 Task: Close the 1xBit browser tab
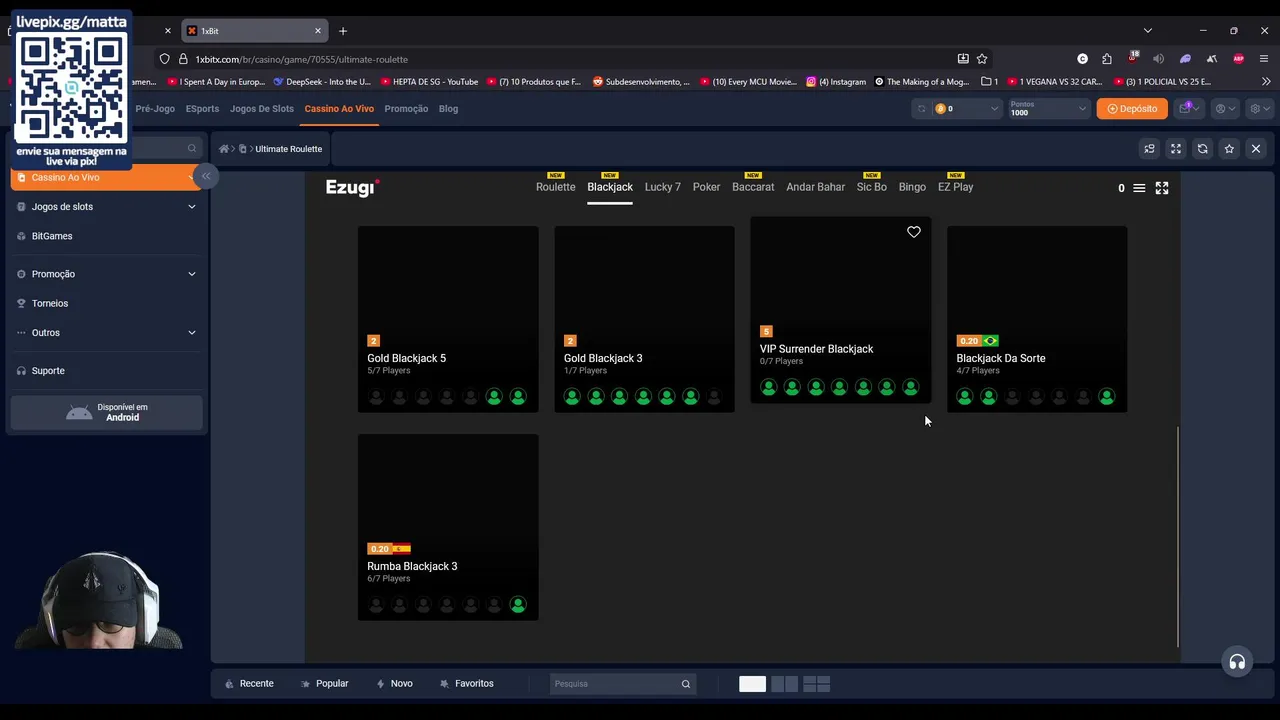pyautogui.click(x=318, y=31)
